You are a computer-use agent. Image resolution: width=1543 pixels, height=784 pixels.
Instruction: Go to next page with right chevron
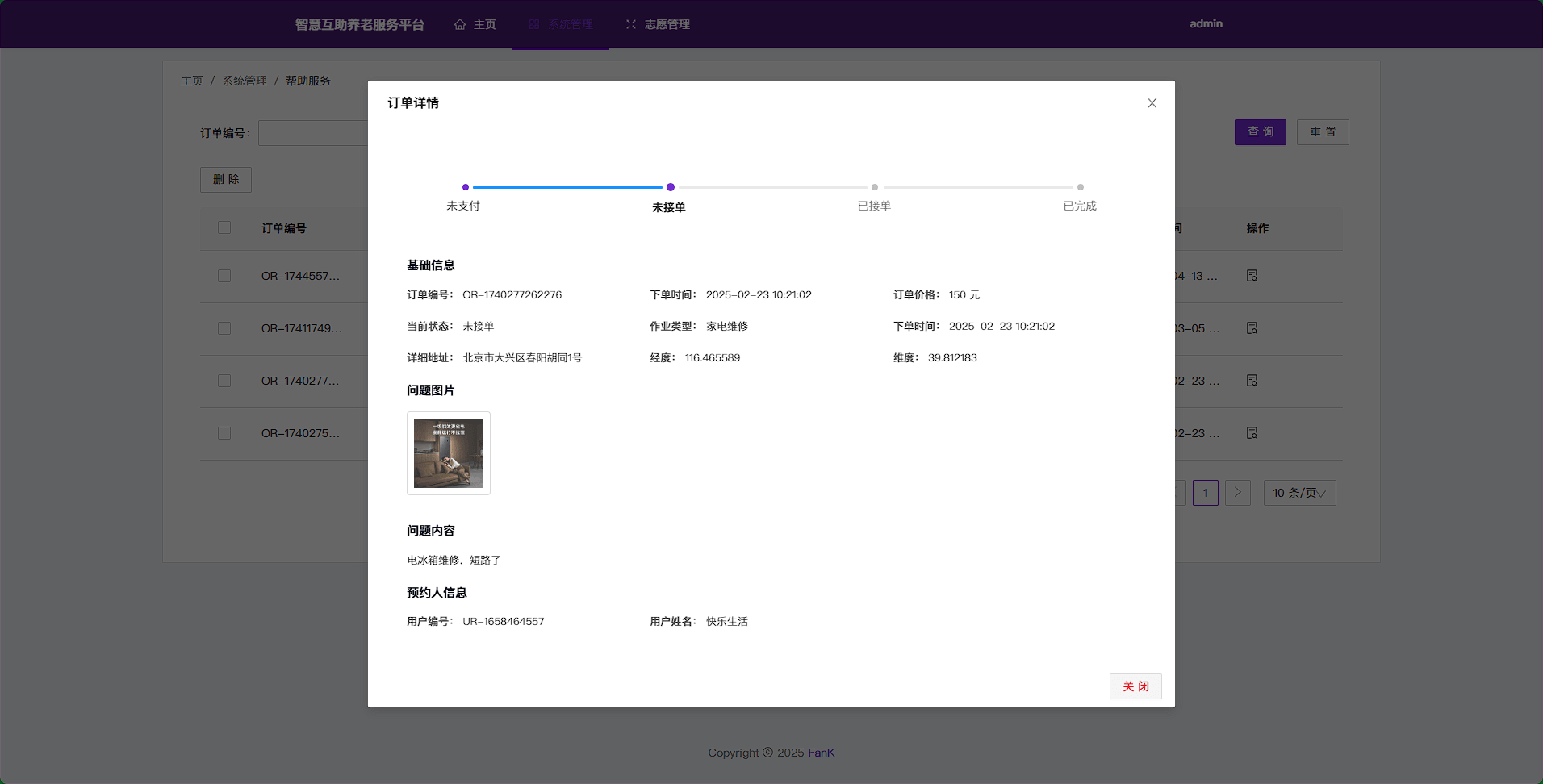(x=1237, y=493)
